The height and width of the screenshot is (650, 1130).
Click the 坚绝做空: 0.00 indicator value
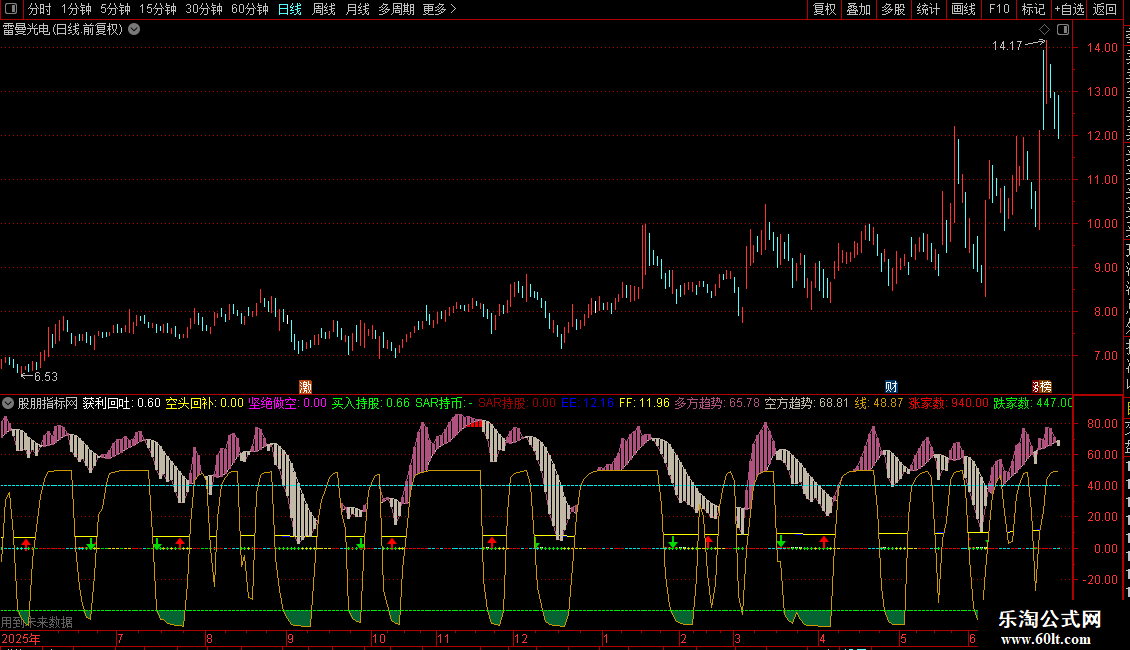288,404
